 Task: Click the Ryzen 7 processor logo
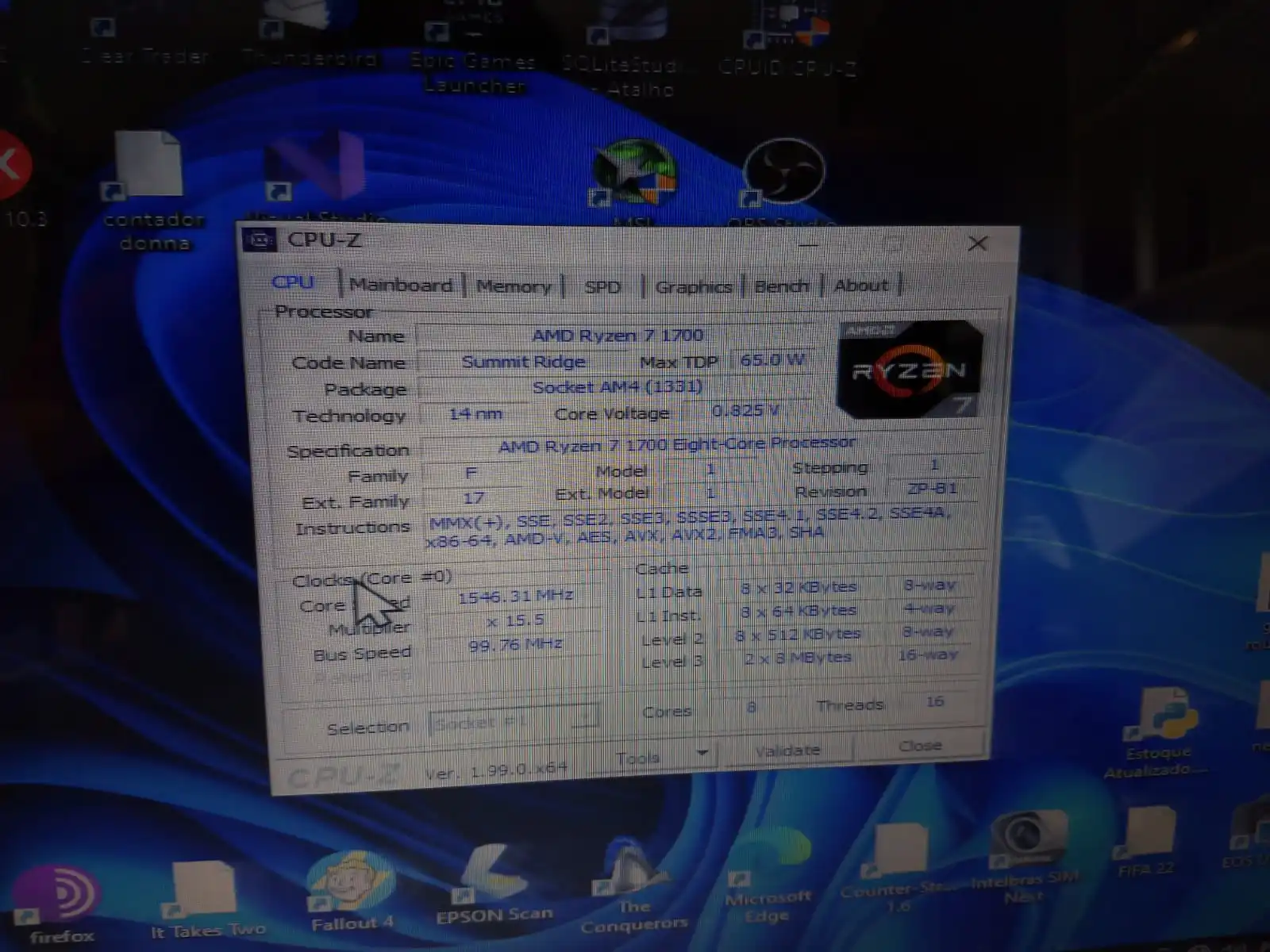tap(910, 369)
